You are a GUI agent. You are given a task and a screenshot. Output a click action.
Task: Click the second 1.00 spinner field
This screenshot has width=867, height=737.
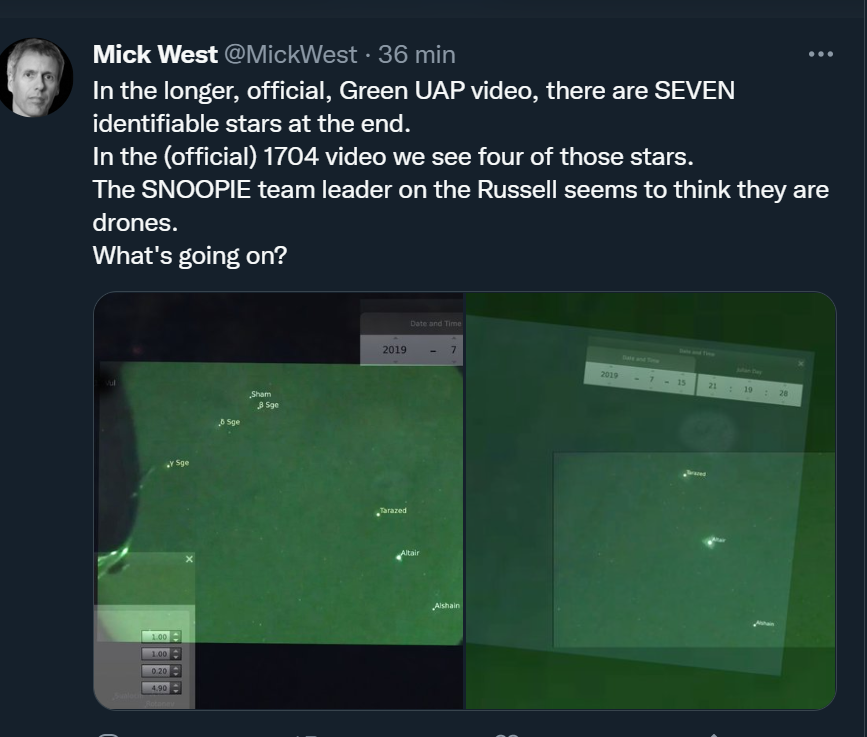pos(161,654)
